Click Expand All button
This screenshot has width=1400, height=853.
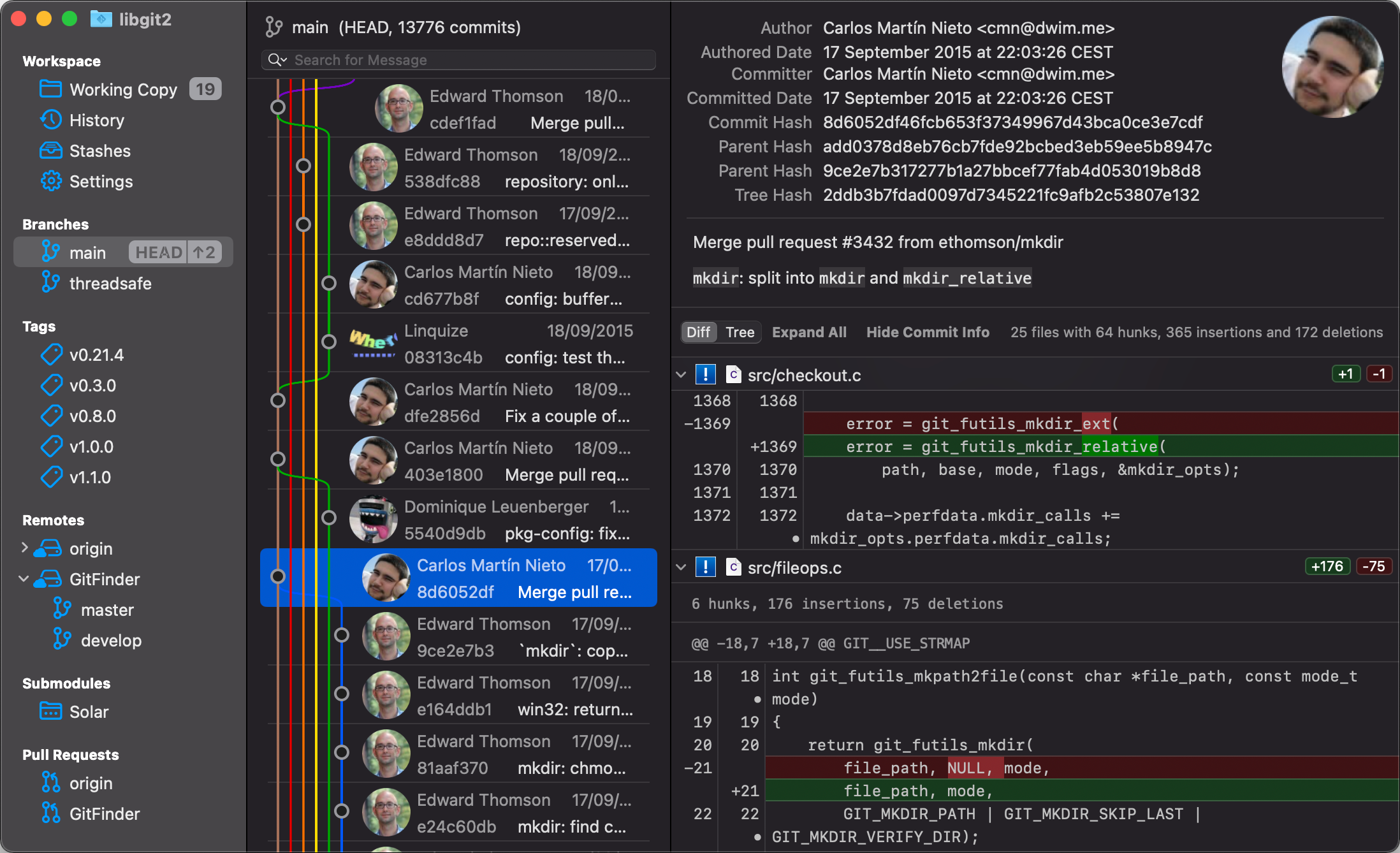point(809,332)
